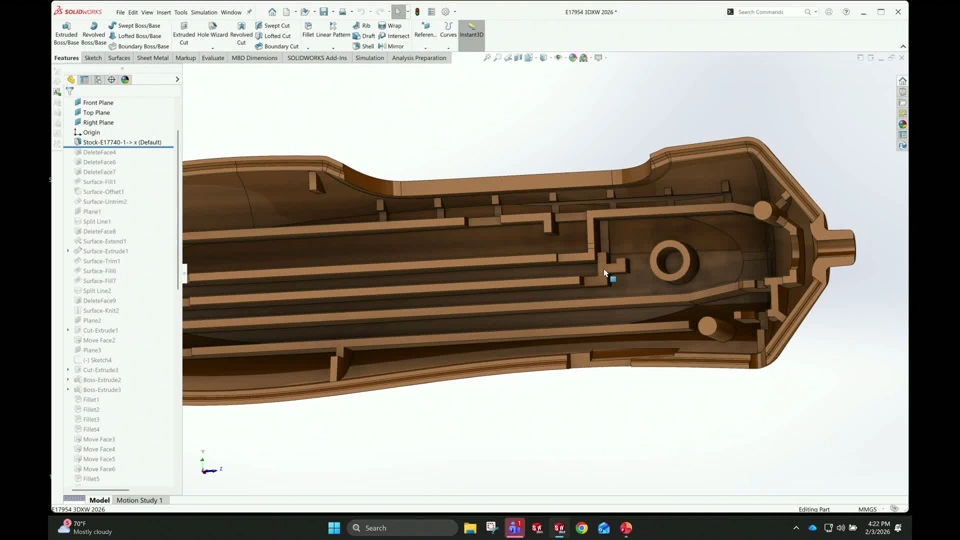Expand the Surface-Extrude1 feature node

click(68, 251)
